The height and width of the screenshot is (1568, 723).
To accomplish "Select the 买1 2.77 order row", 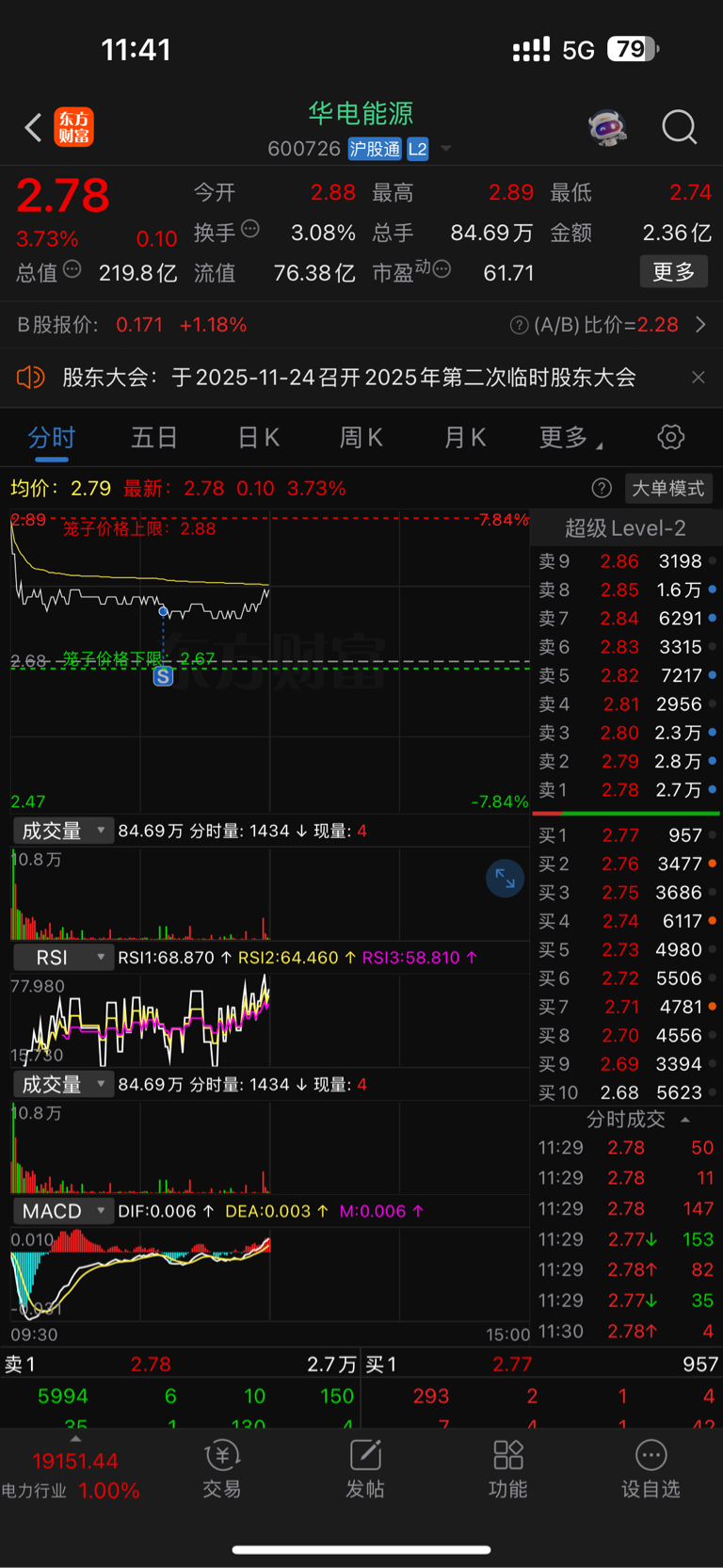I will tap(626, 835).
